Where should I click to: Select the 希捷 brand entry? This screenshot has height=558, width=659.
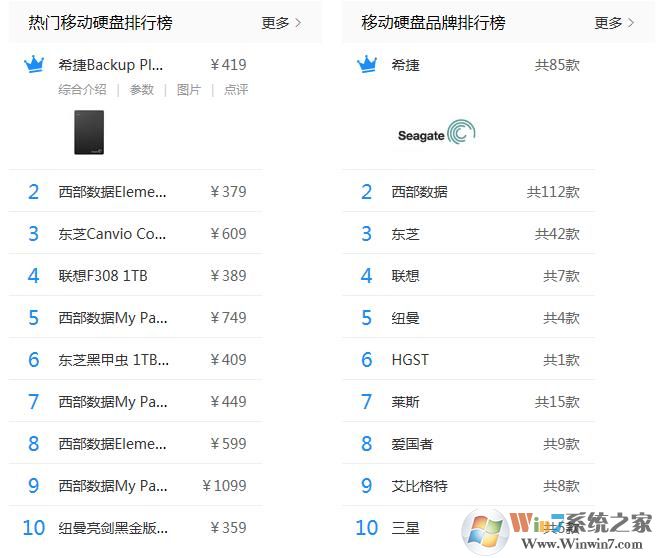406,65
